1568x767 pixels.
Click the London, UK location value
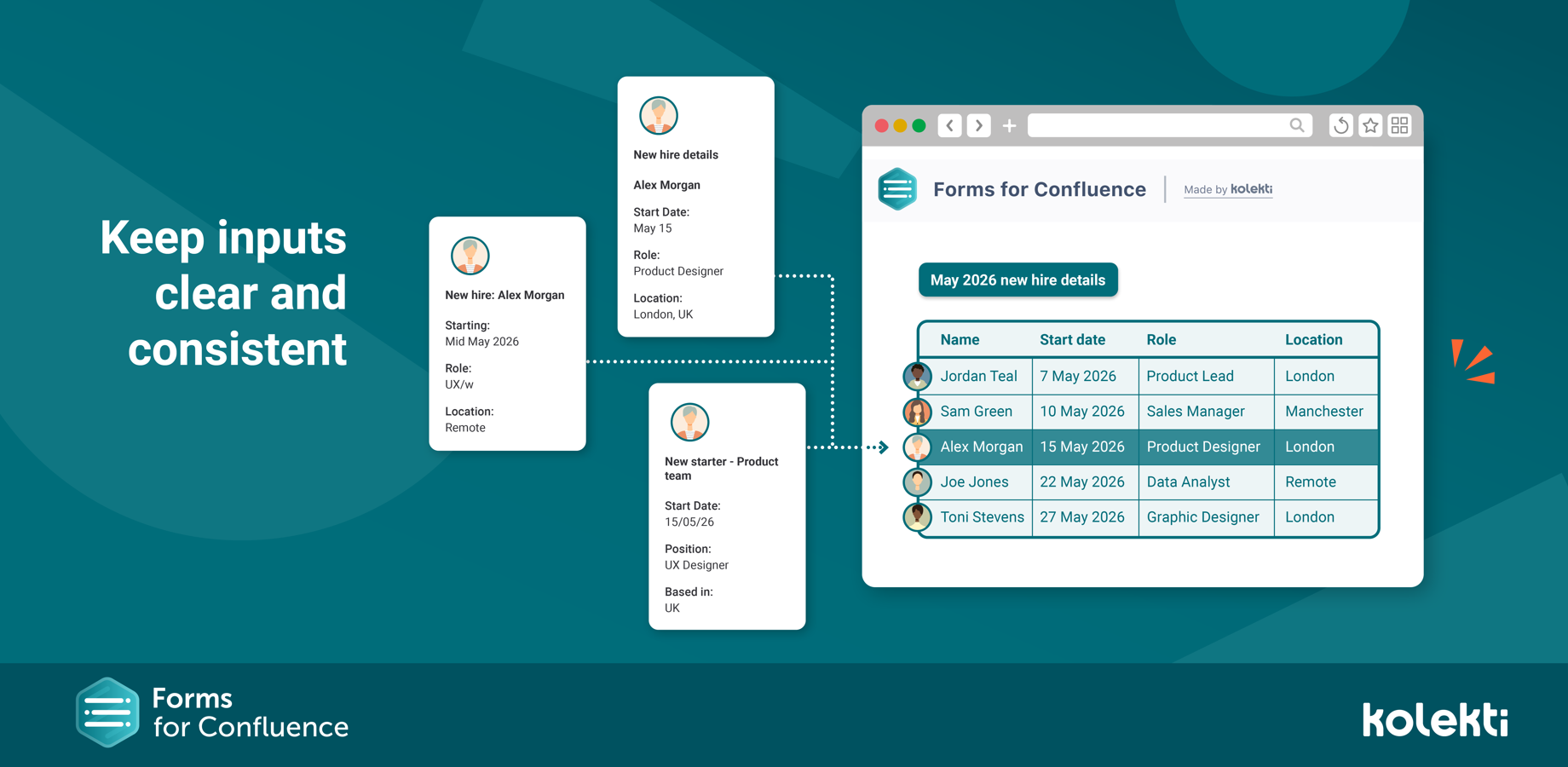pos(663,314)
